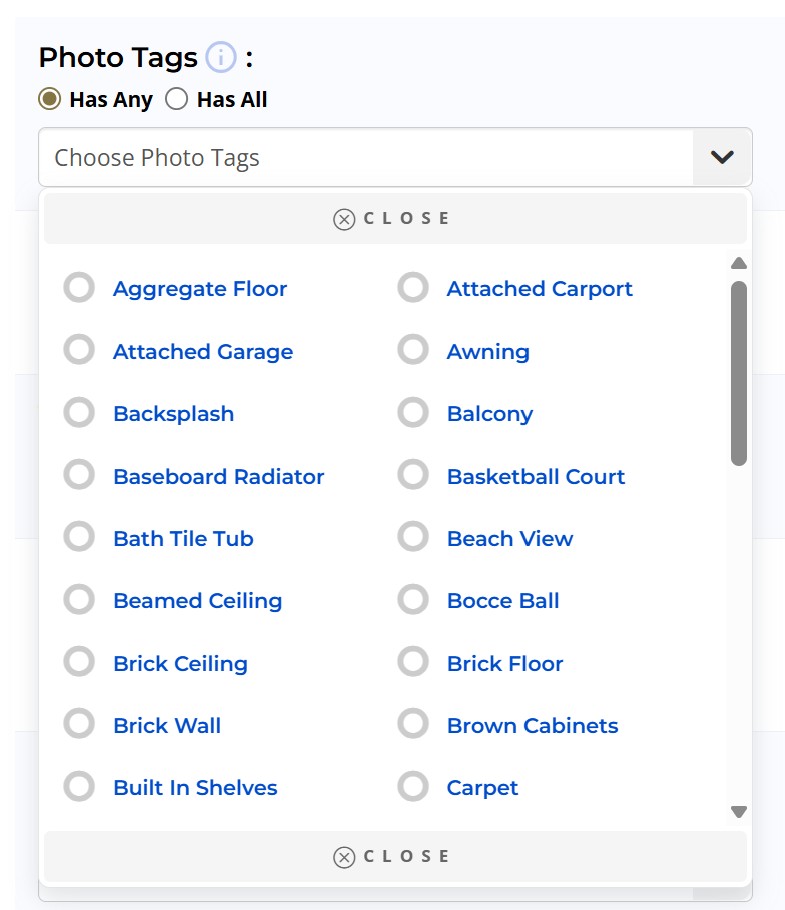Image resolution: width=785 pixels, height=910 pixels.
Task: Pick the Brick Wall tag label
Action: (x=167, y=726)
